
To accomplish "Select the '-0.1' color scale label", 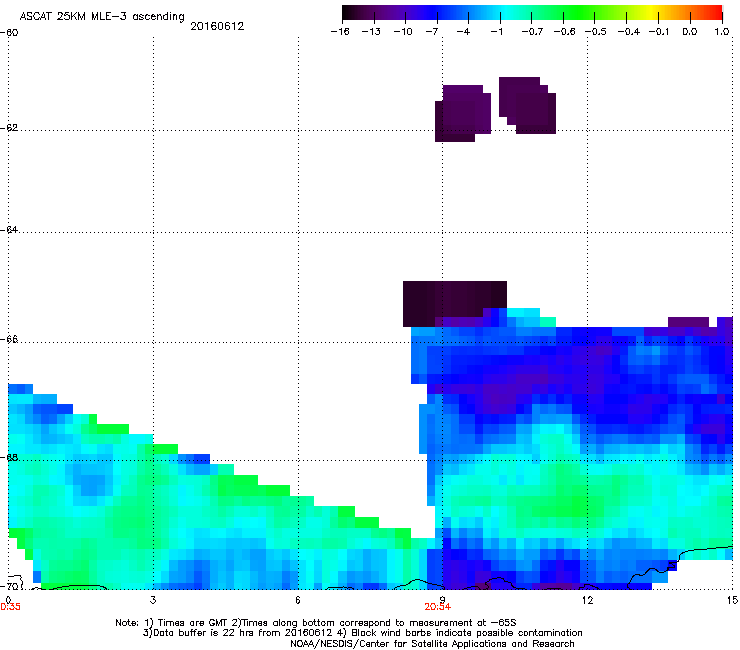I will click(x=659, y=32).
